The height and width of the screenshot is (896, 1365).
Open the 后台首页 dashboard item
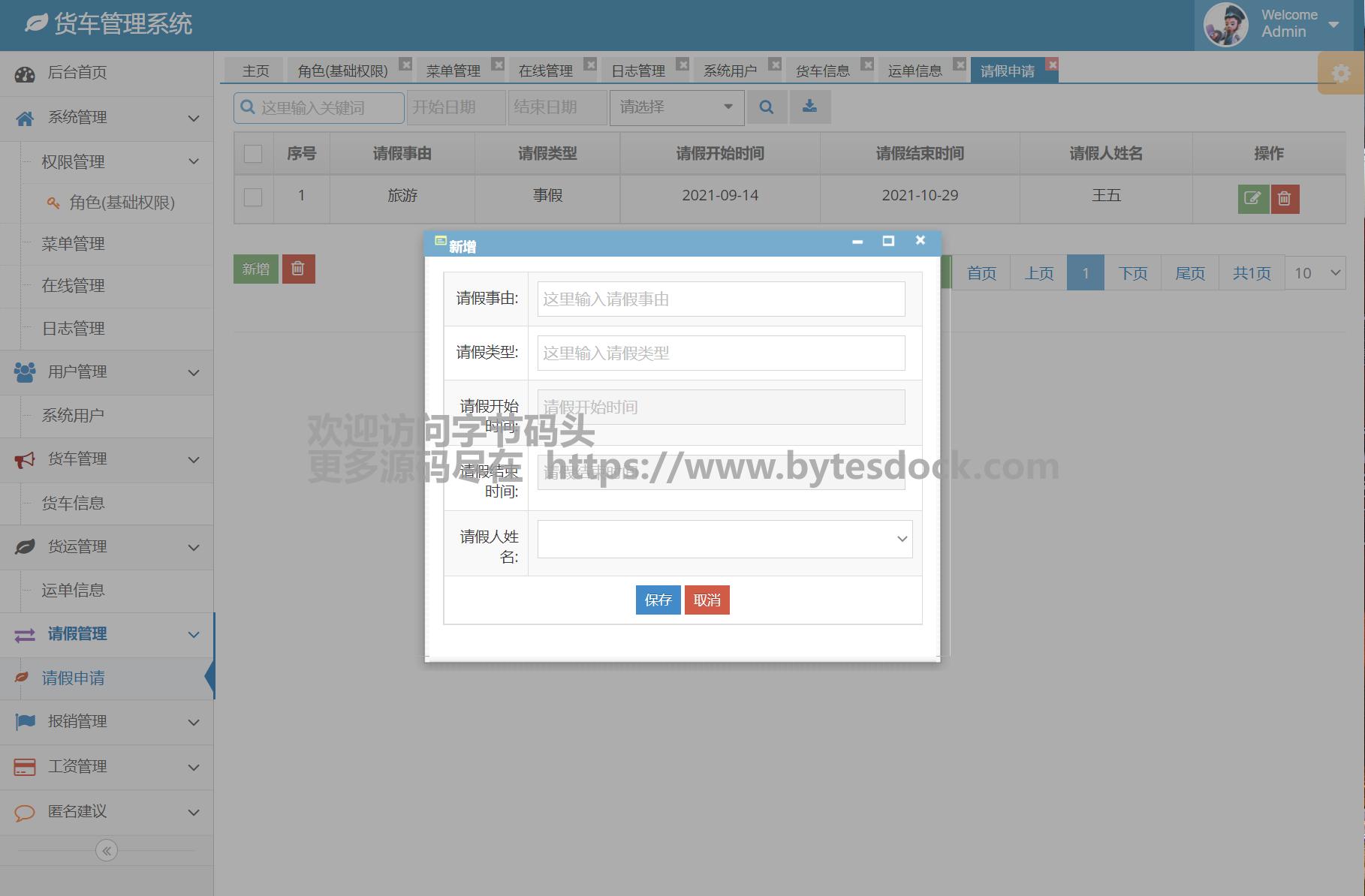tap(77, 73)
